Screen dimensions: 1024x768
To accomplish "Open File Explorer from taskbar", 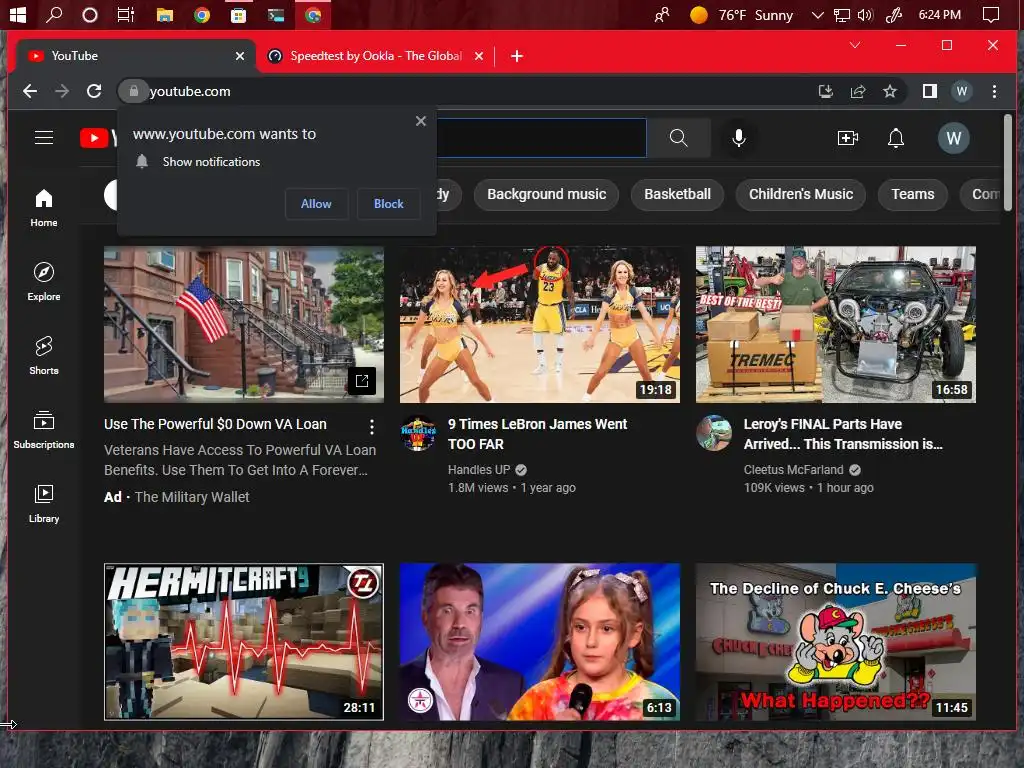I will (165, 14).
